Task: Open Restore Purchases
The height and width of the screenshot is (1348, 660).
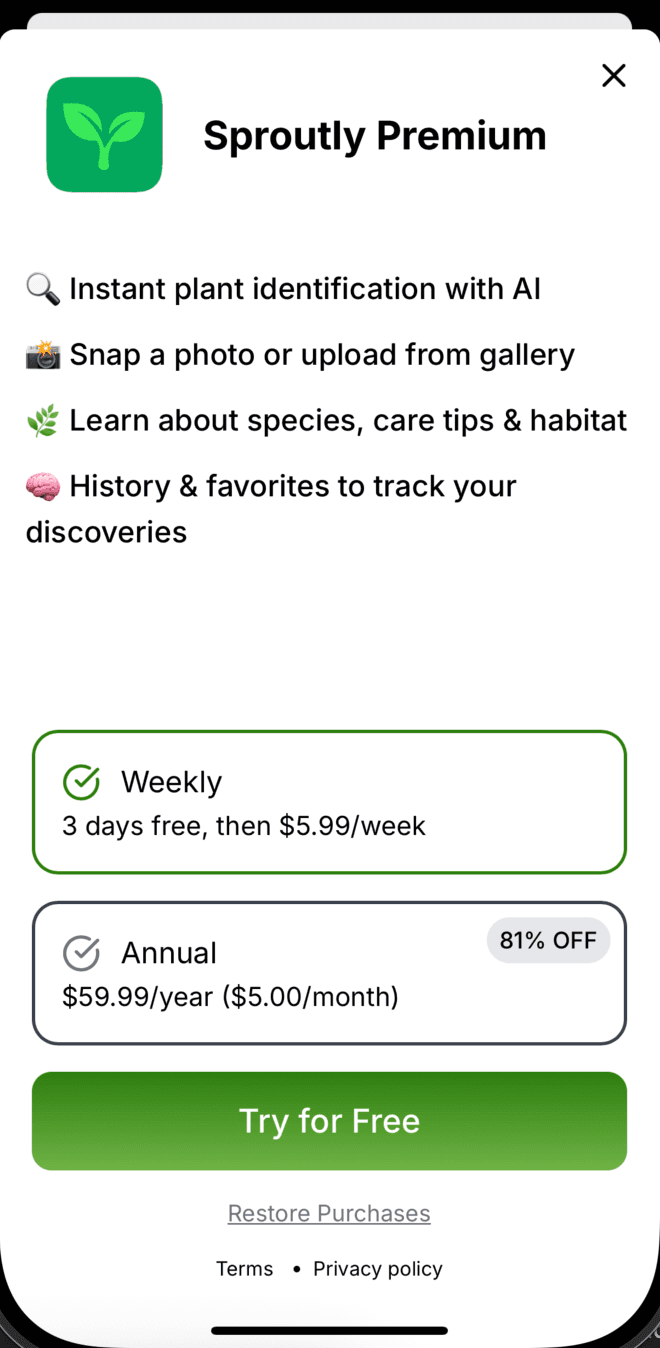Action: 329,1213
